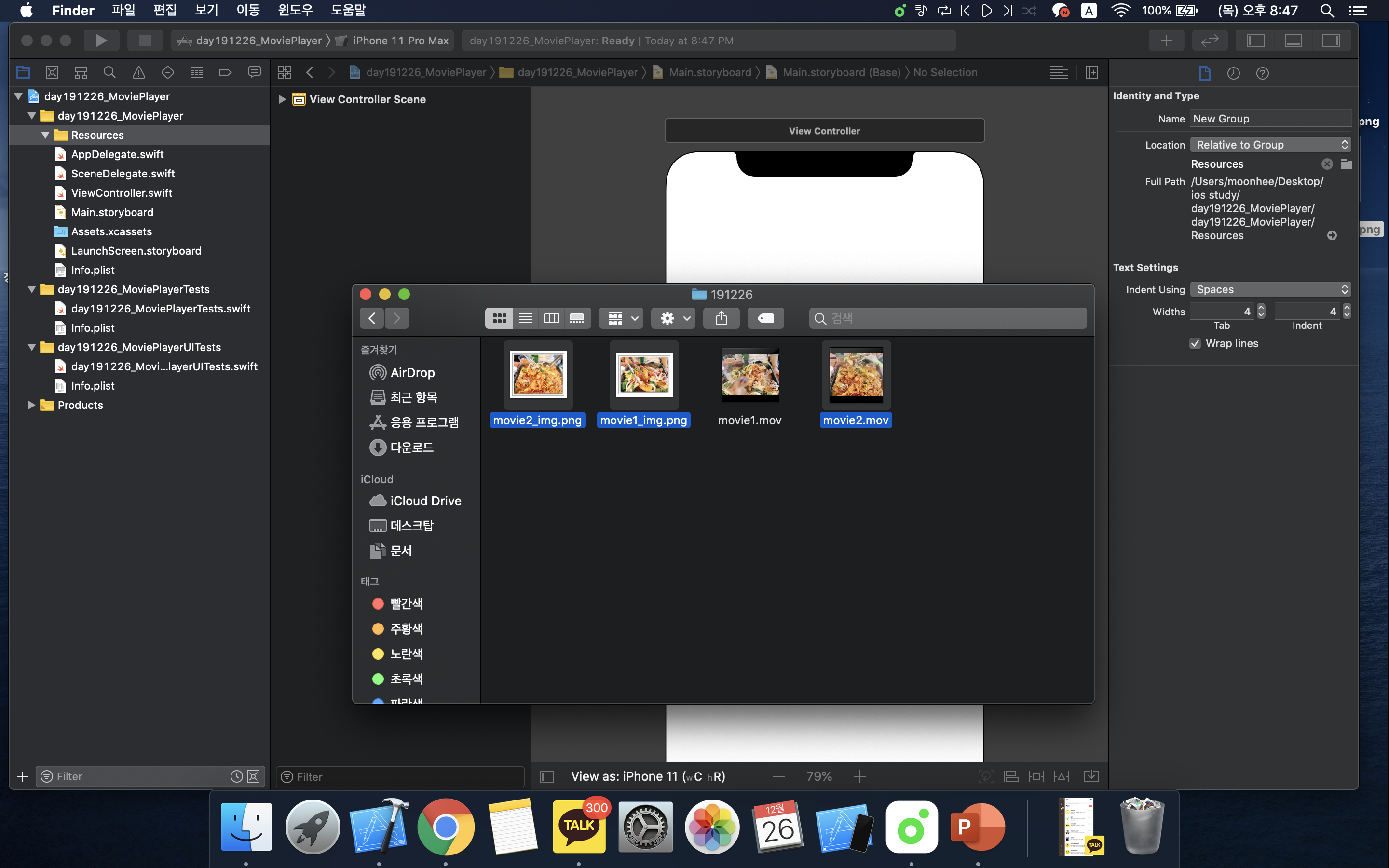This screenshot has width=1389, height=868.
Task: Open the breakpoint navigator icon
Action: [225, 72]
